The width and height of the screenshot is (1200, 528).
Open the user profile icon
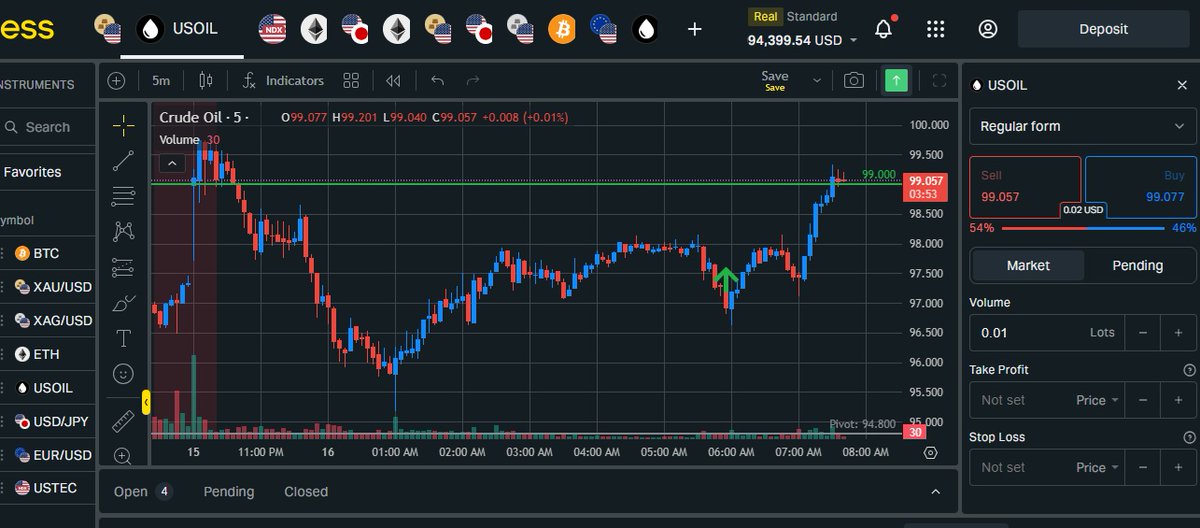tap(988, 29)
